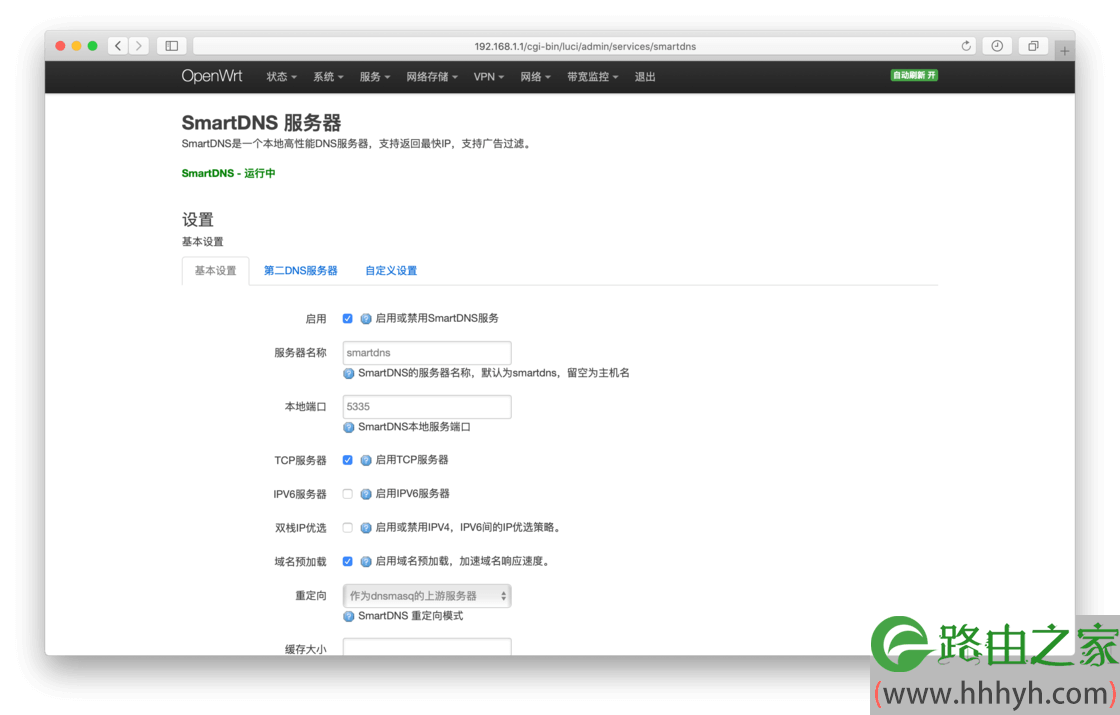This screenshot has height=715, width=1120.
Task: Click the 本地端口 input field
Action: point(427,406)
